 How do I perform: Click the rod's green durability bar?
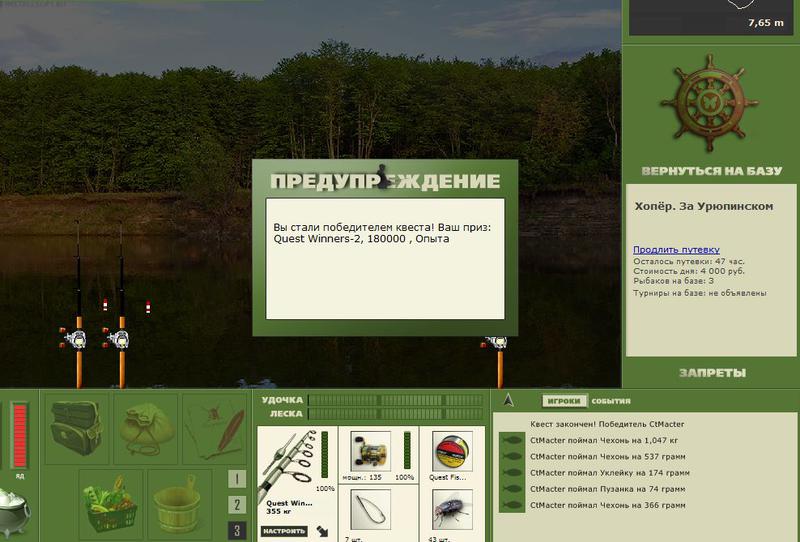pos(324,455)
